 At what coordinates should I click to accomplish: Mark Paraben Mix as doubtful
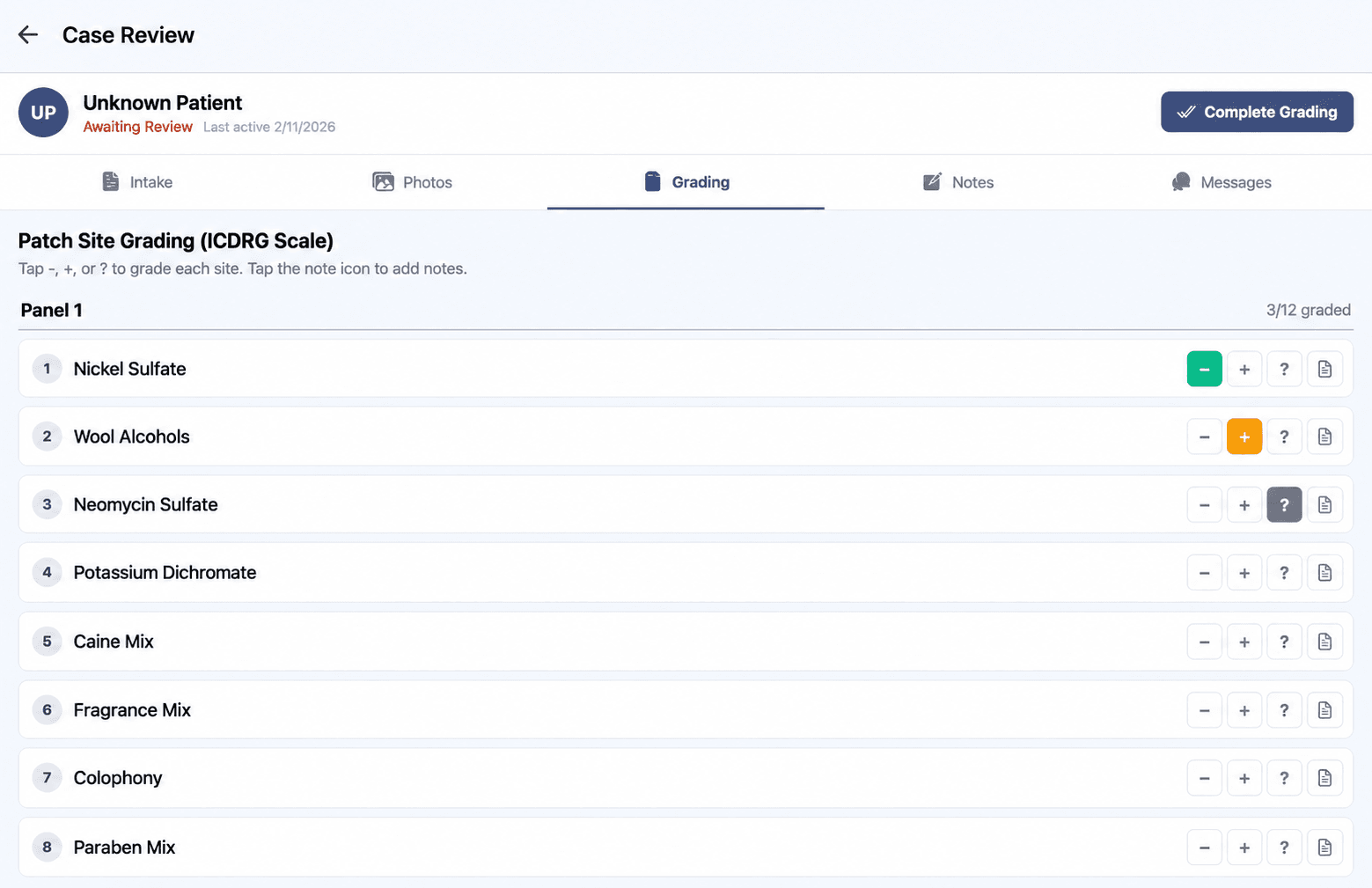point(1284,848)
